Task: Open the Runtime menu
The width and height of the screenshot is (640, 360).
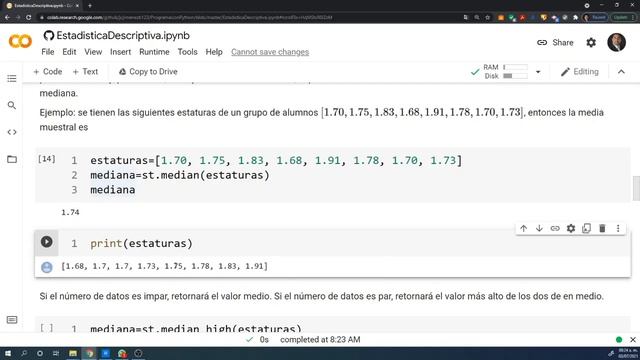Action: pos(154,52)
